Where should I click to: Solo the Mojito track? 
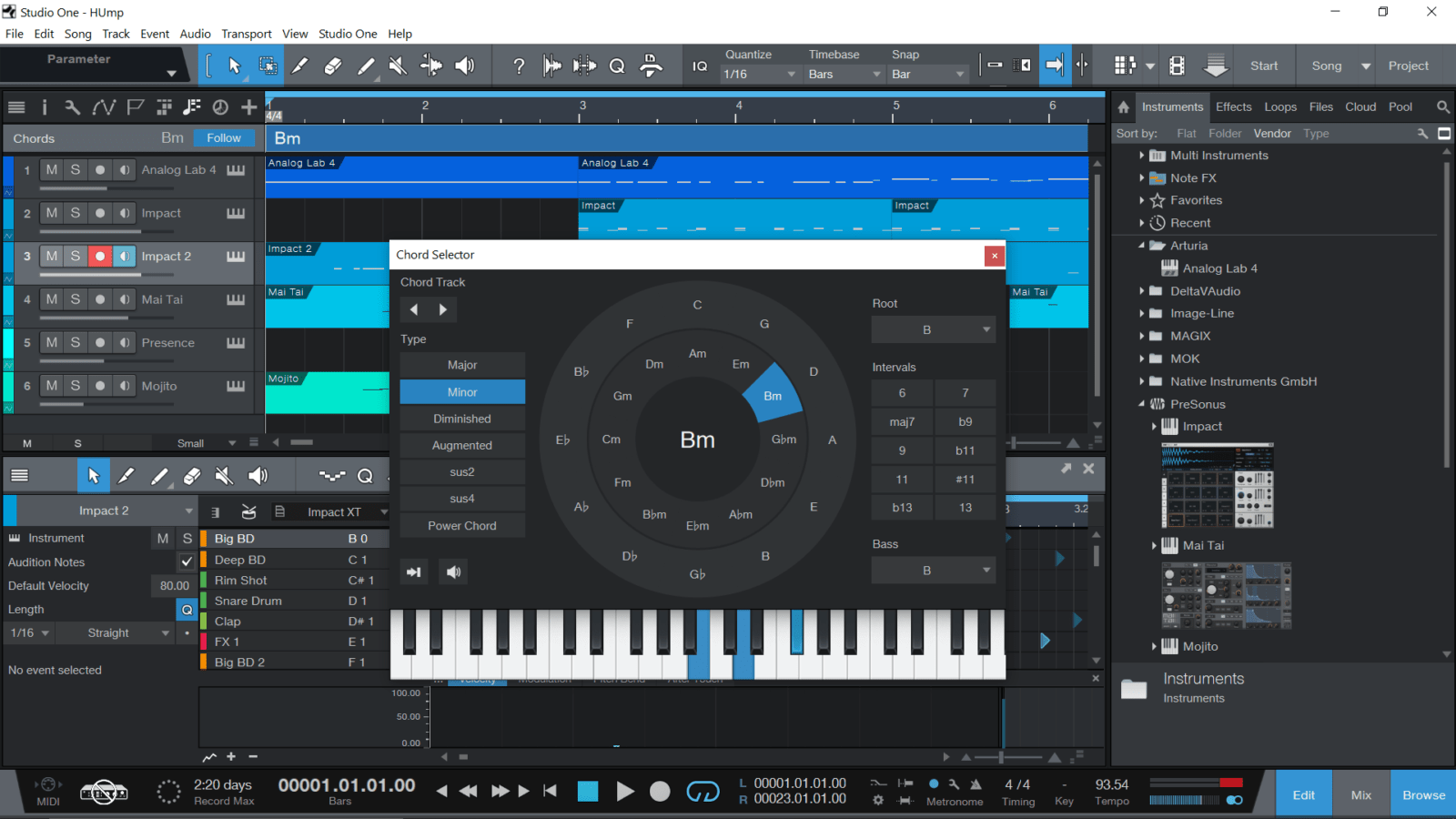click(76, 386)
